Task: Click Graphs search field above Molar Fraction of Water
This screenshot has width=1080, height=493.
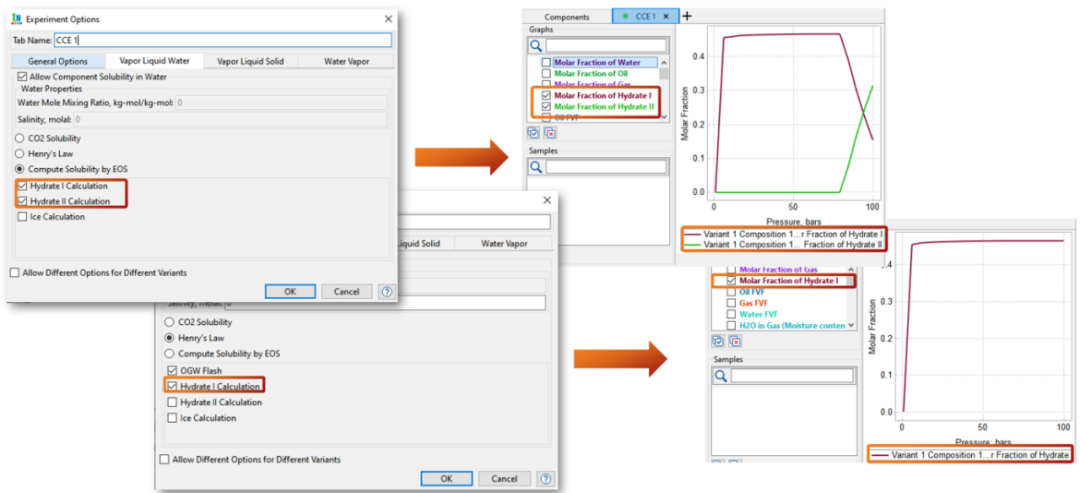Action: coord(606,46)
